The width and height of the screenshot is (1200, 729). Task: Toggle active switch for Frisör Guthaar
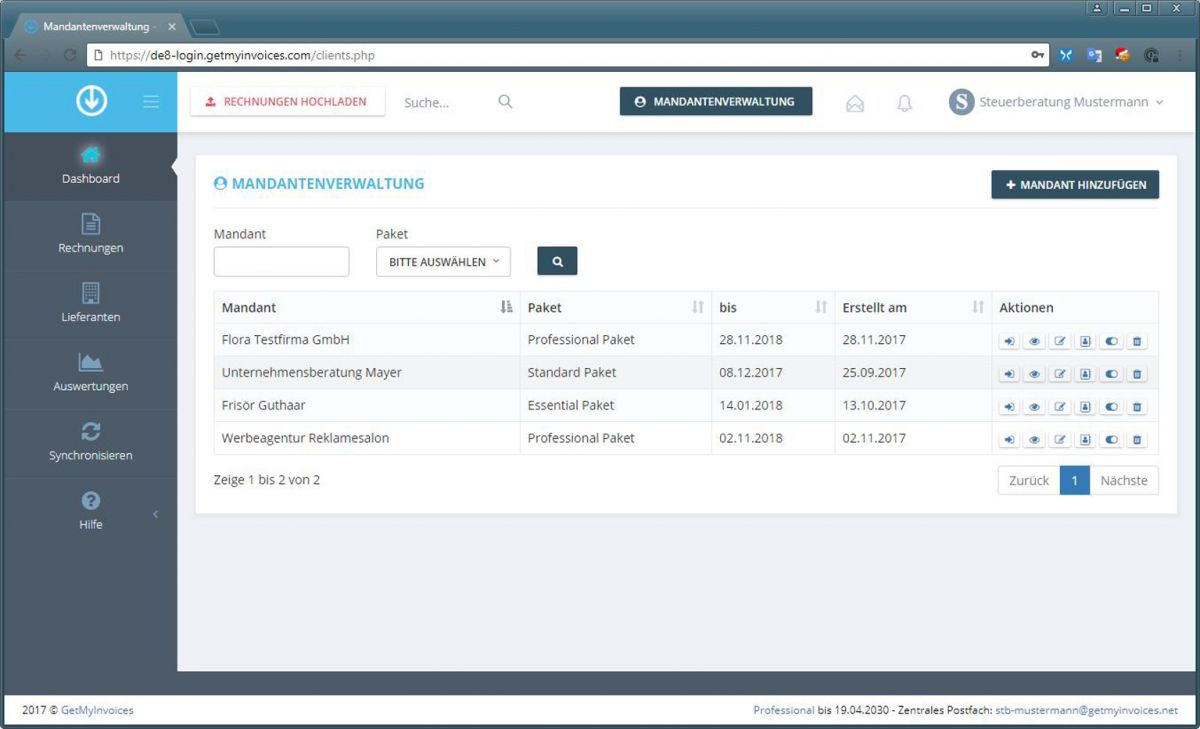(1111, 407)
